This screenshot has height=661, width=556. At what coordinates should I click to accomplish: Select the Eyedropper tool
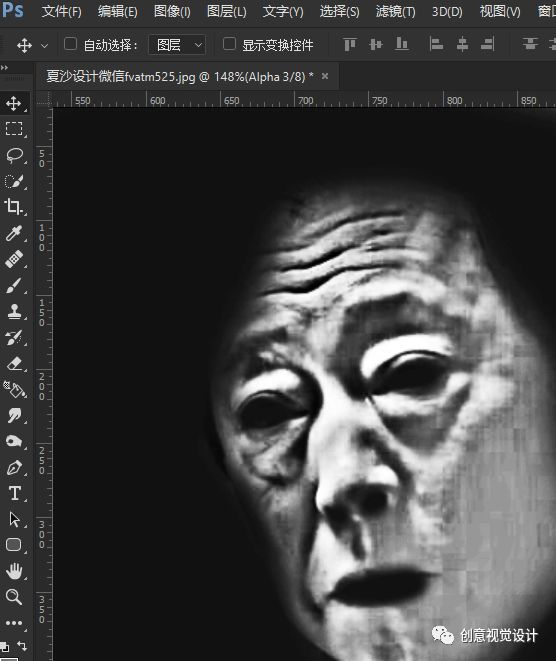tap(14, 233)
